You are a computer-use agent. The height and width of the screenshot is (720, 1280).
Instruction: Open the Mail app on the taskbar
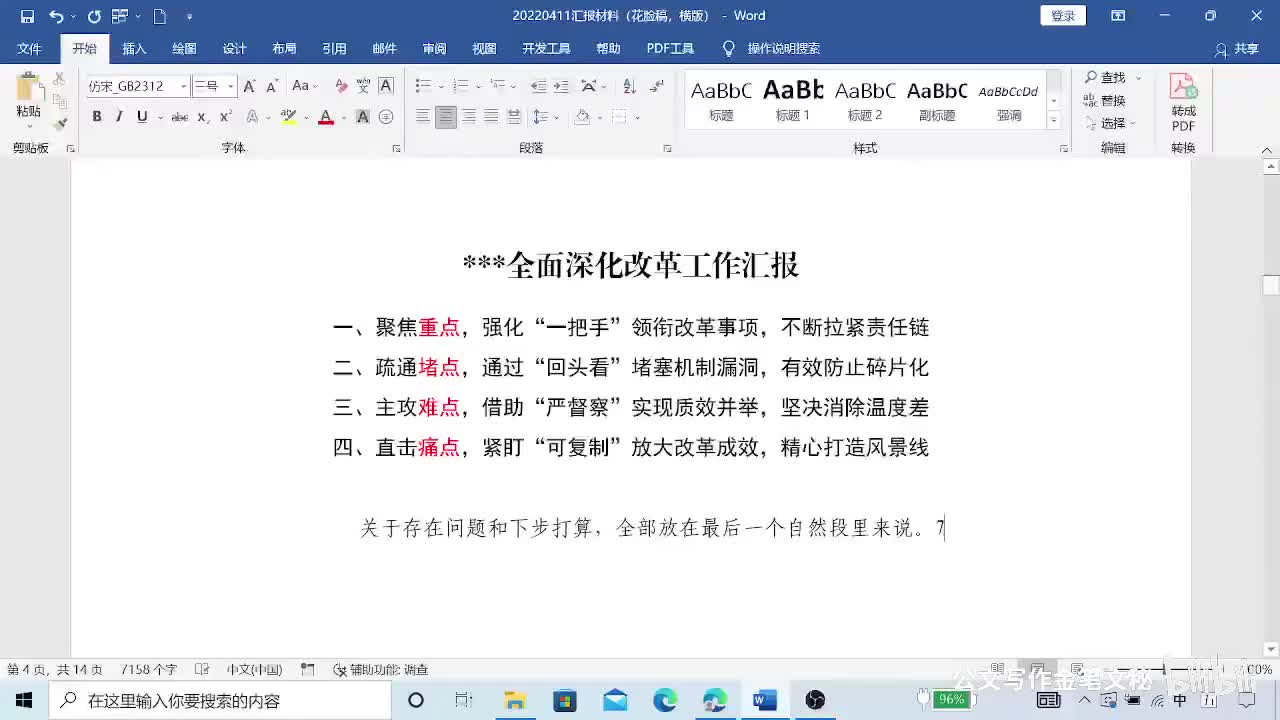(x=615, y=700)
